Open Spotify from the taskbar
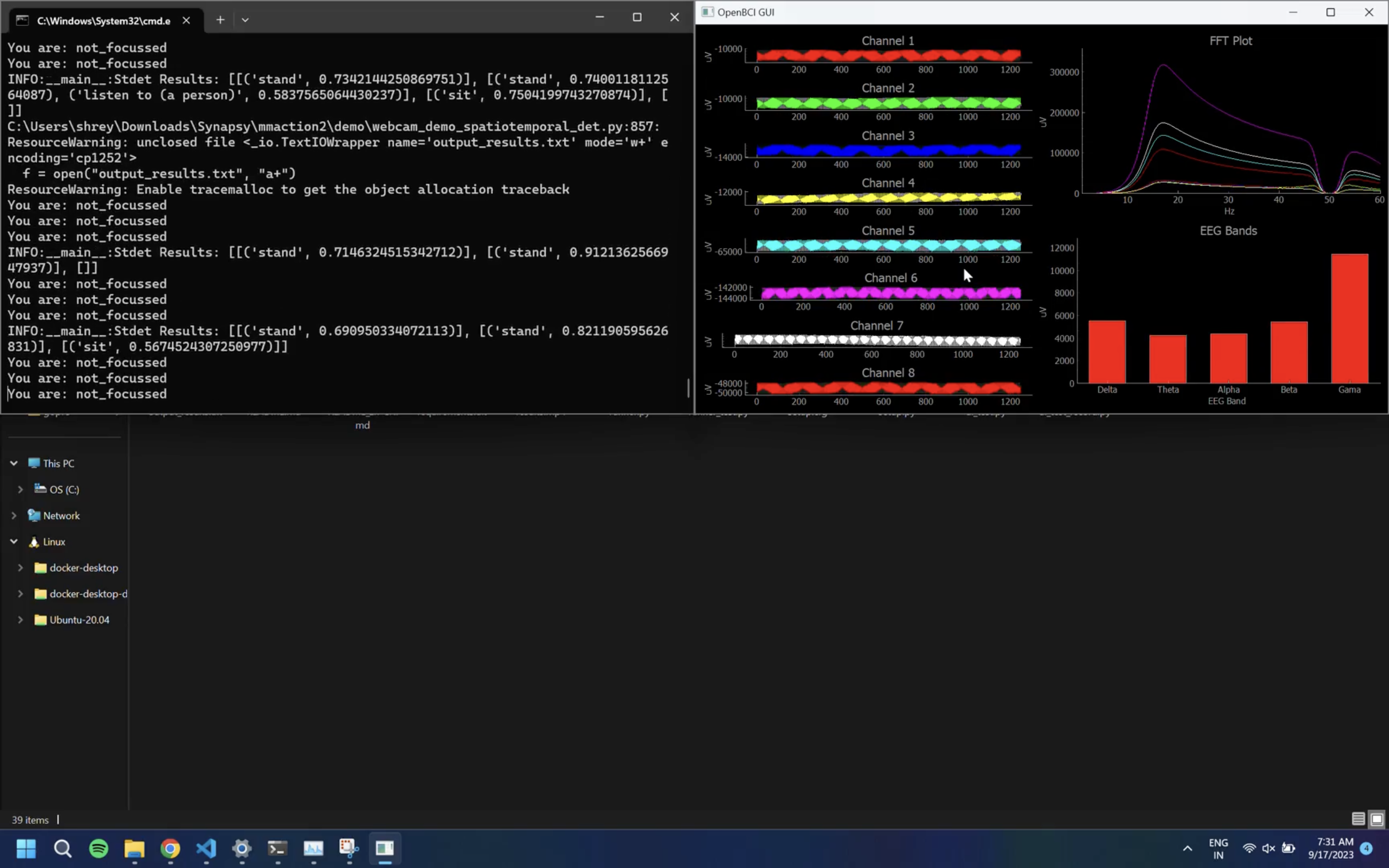The width and height of the screenshot is (1389, 868). pos(99,848)
